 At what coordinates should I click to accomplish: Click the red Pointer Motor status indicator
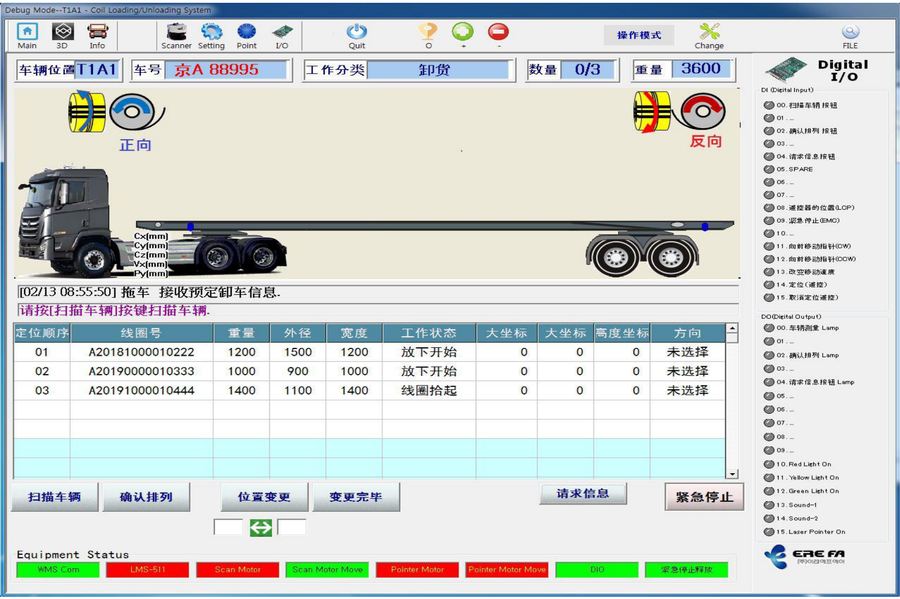pos(417,570)
